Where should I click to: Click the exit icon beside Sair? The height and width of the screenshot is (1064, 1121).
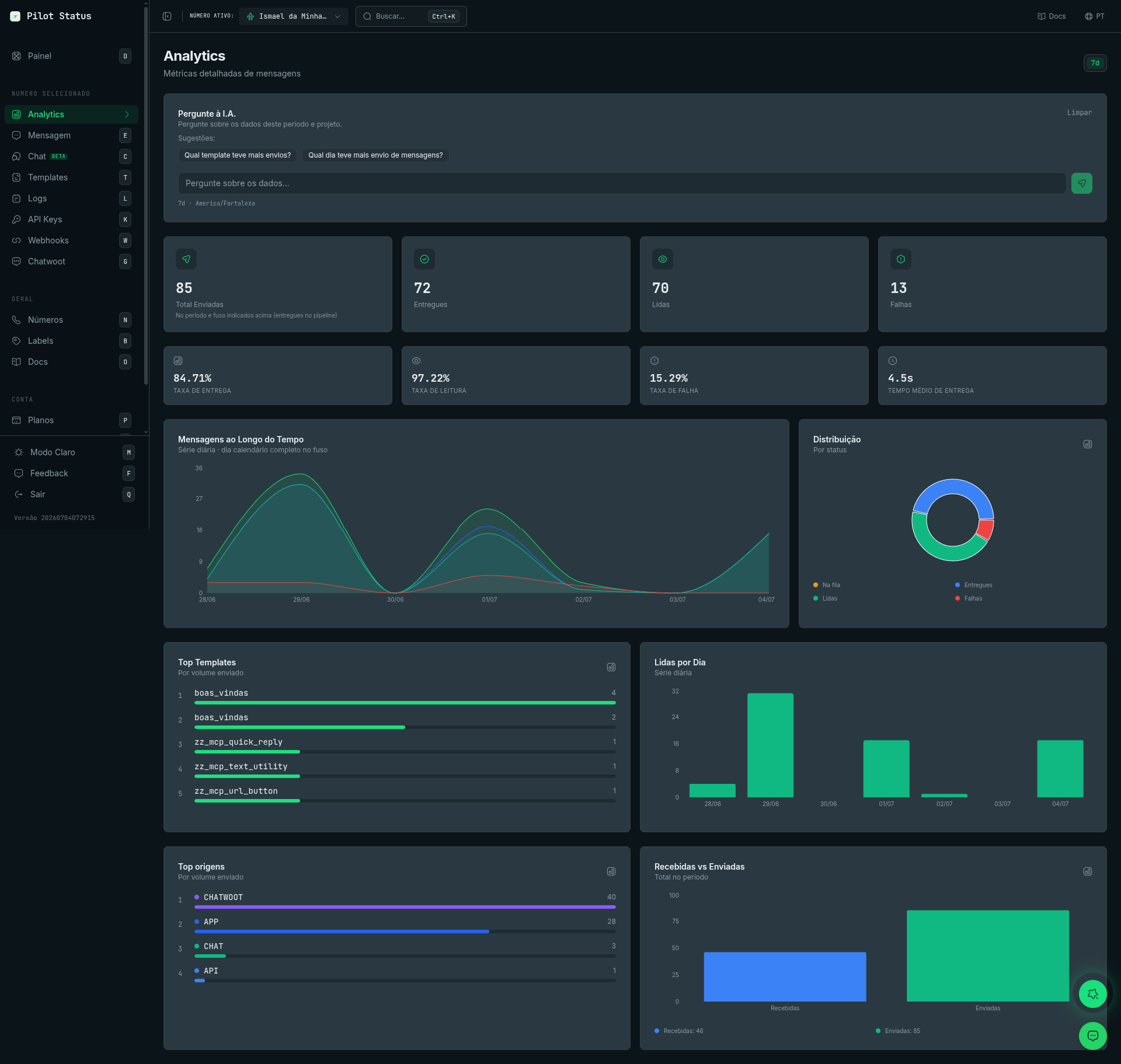[x=19, y=494]
